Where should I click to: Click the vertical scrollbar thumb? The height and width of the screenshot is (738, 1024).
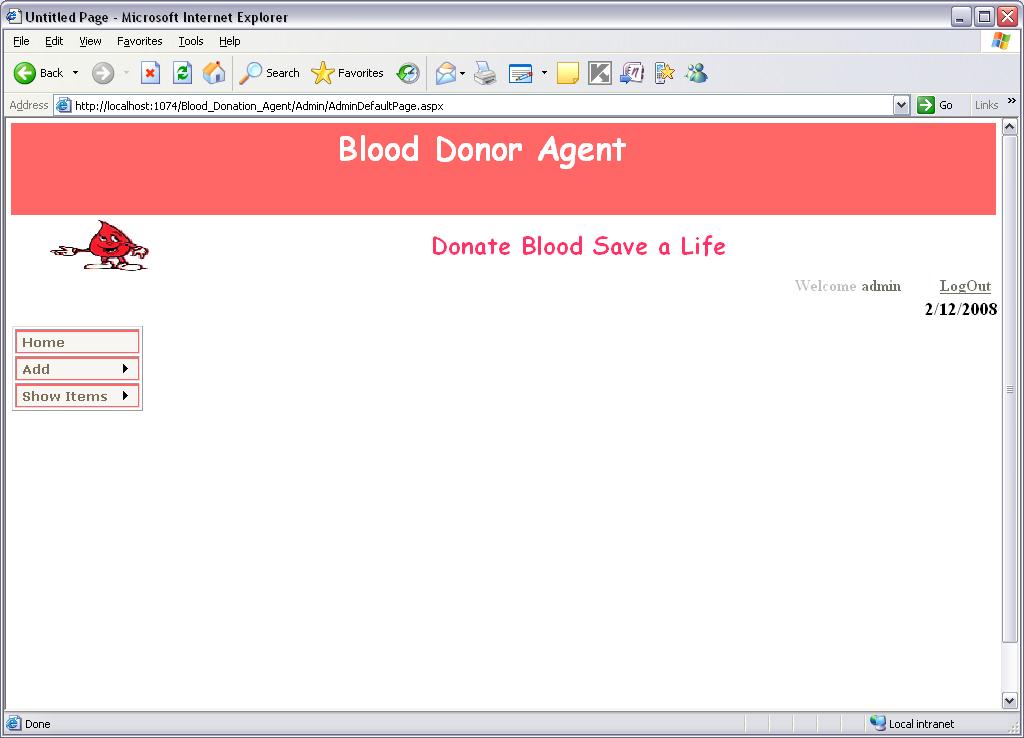[x=1010, y=389]
